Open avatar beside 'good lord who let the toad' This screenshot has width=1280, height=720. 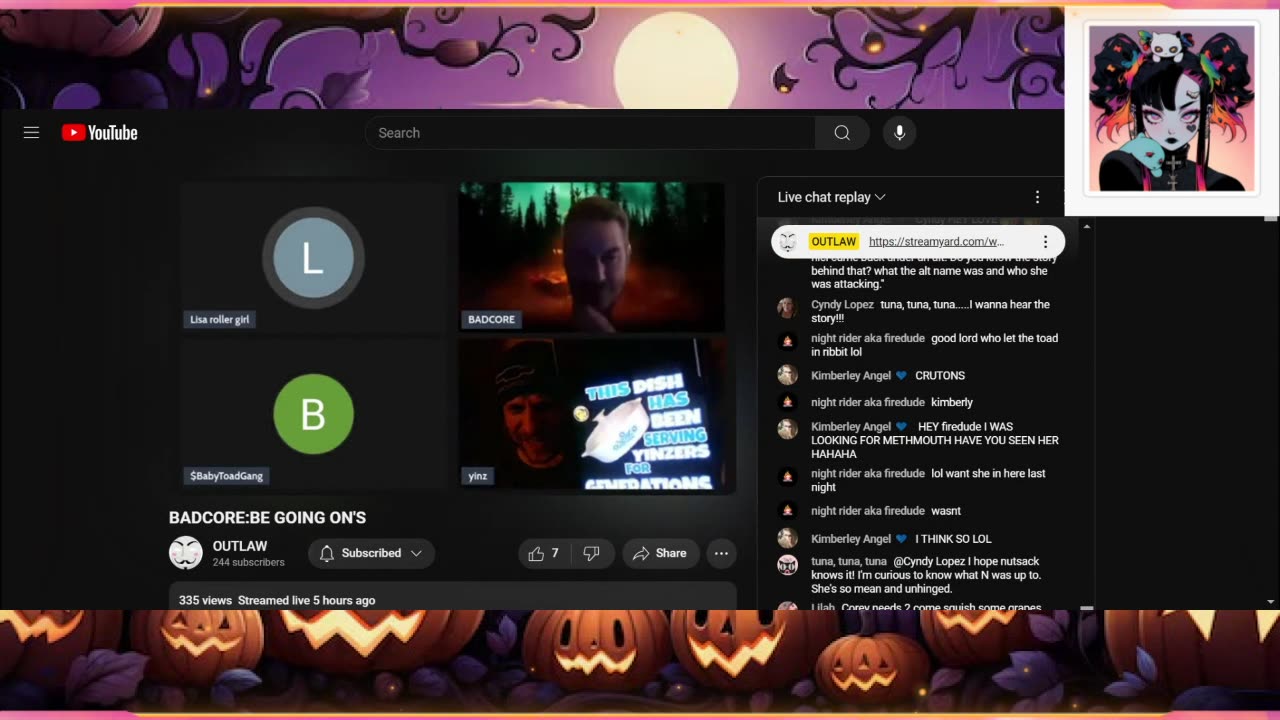pyautogui.click(x=787, y=341)
